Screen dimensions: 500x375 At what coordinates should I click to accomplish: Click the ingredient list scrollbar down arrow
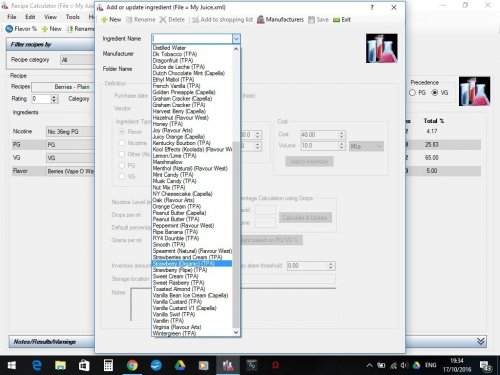pos(236,332)
